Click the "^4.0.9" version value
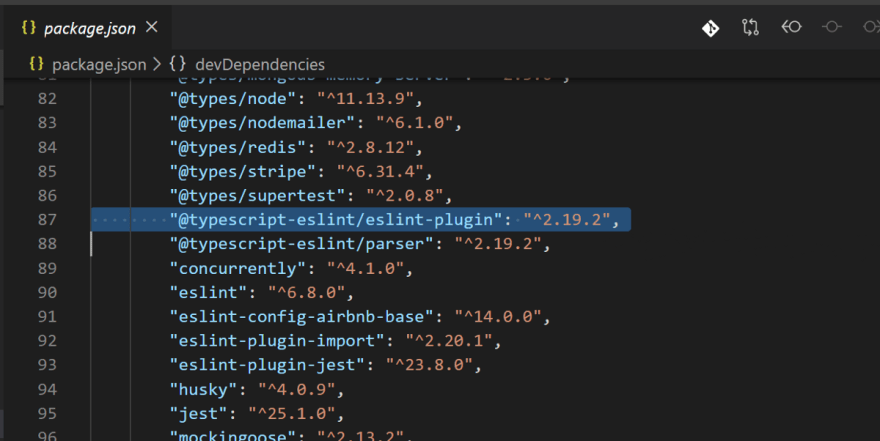 click(x=297, y=389)
